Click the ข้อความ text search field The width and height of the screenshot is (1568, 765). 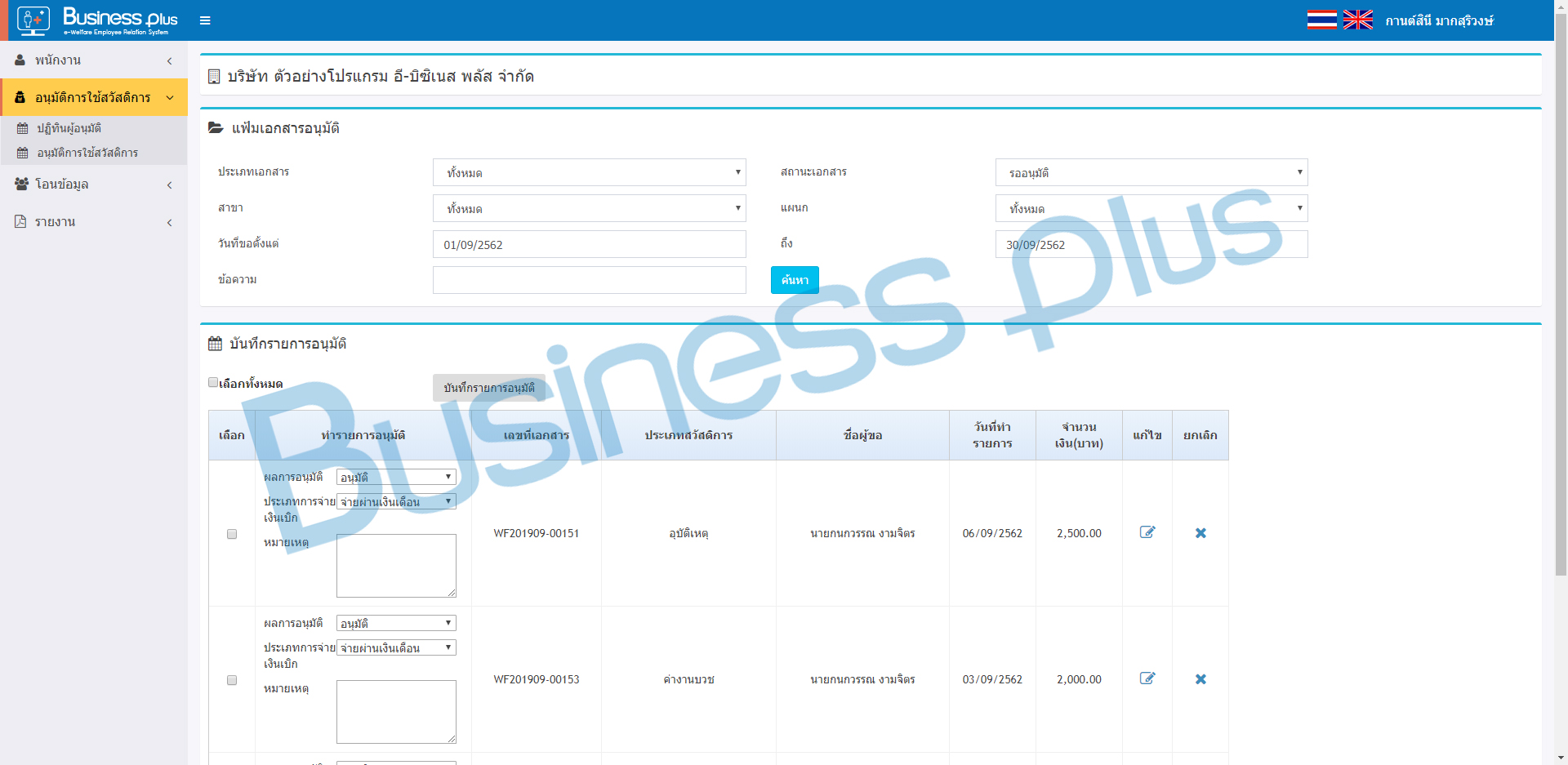click(589, 280)
